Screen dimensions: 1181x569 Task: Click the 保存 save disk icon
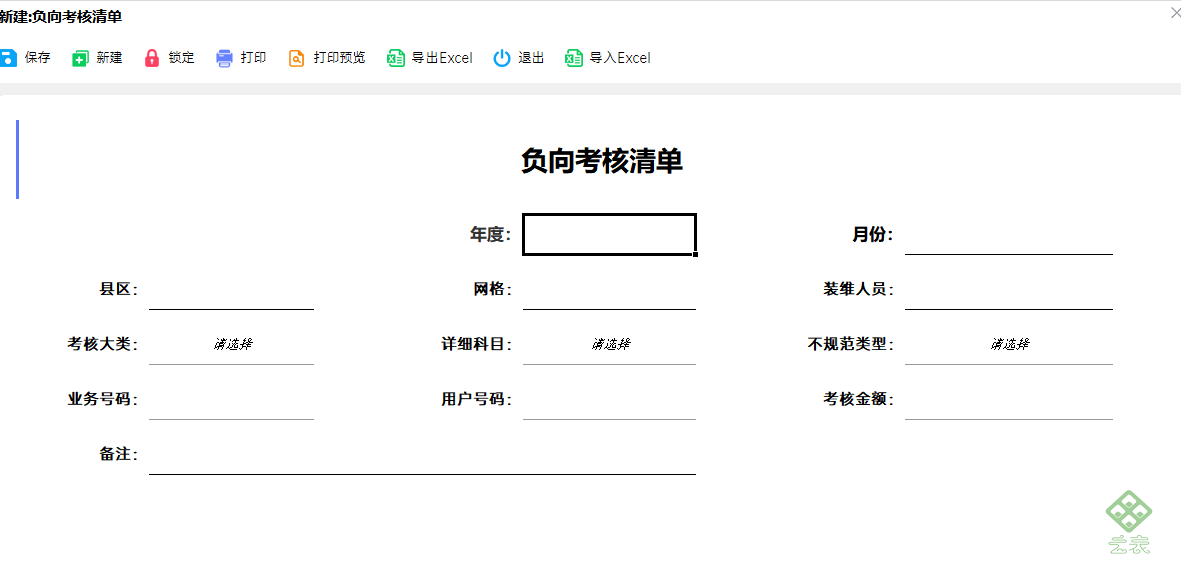pyautogui.click(x=8, y=58)
